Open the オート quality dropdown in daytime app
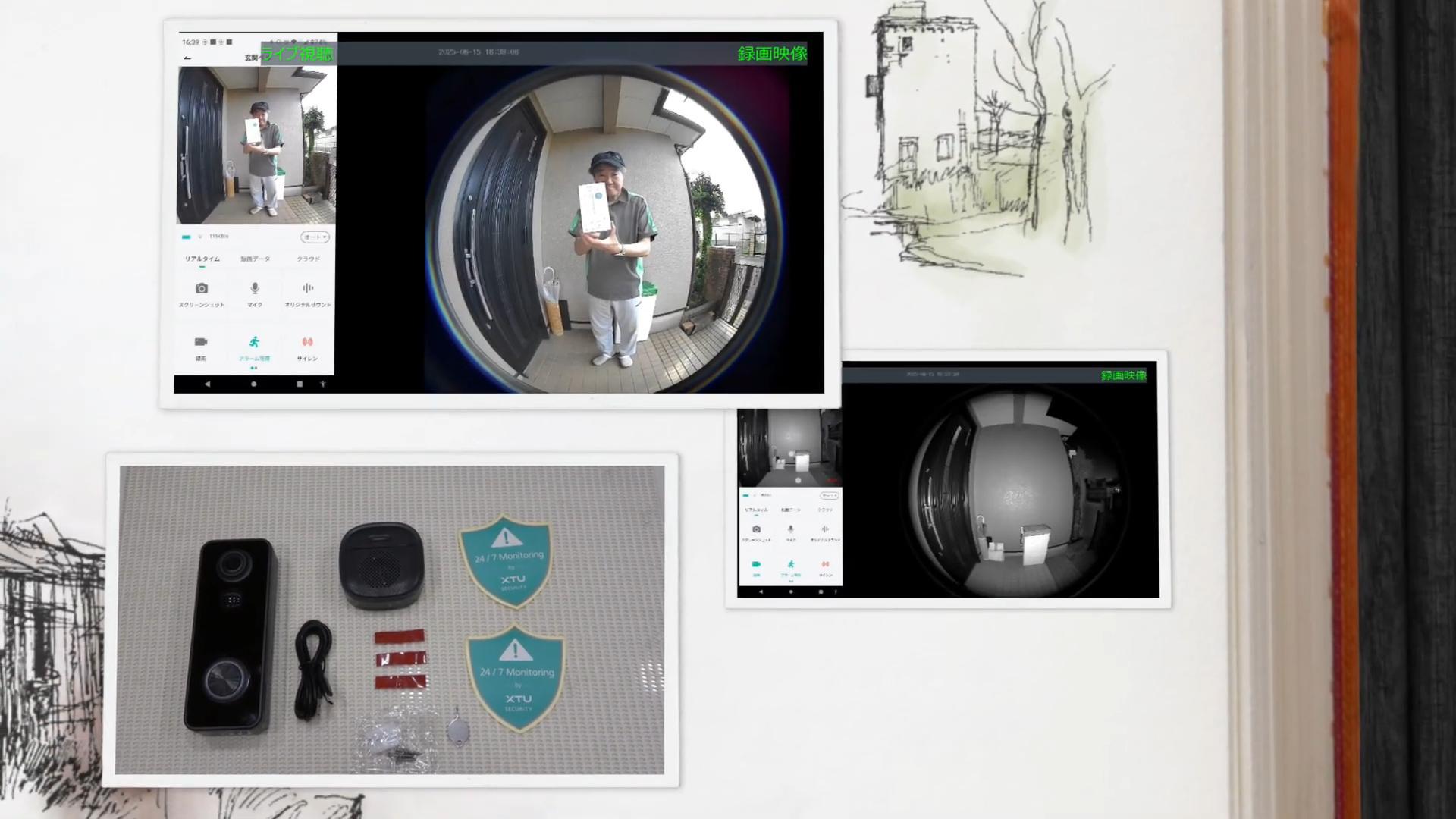1456x819 pixels. pyautogui.click(x=315, y=237)
